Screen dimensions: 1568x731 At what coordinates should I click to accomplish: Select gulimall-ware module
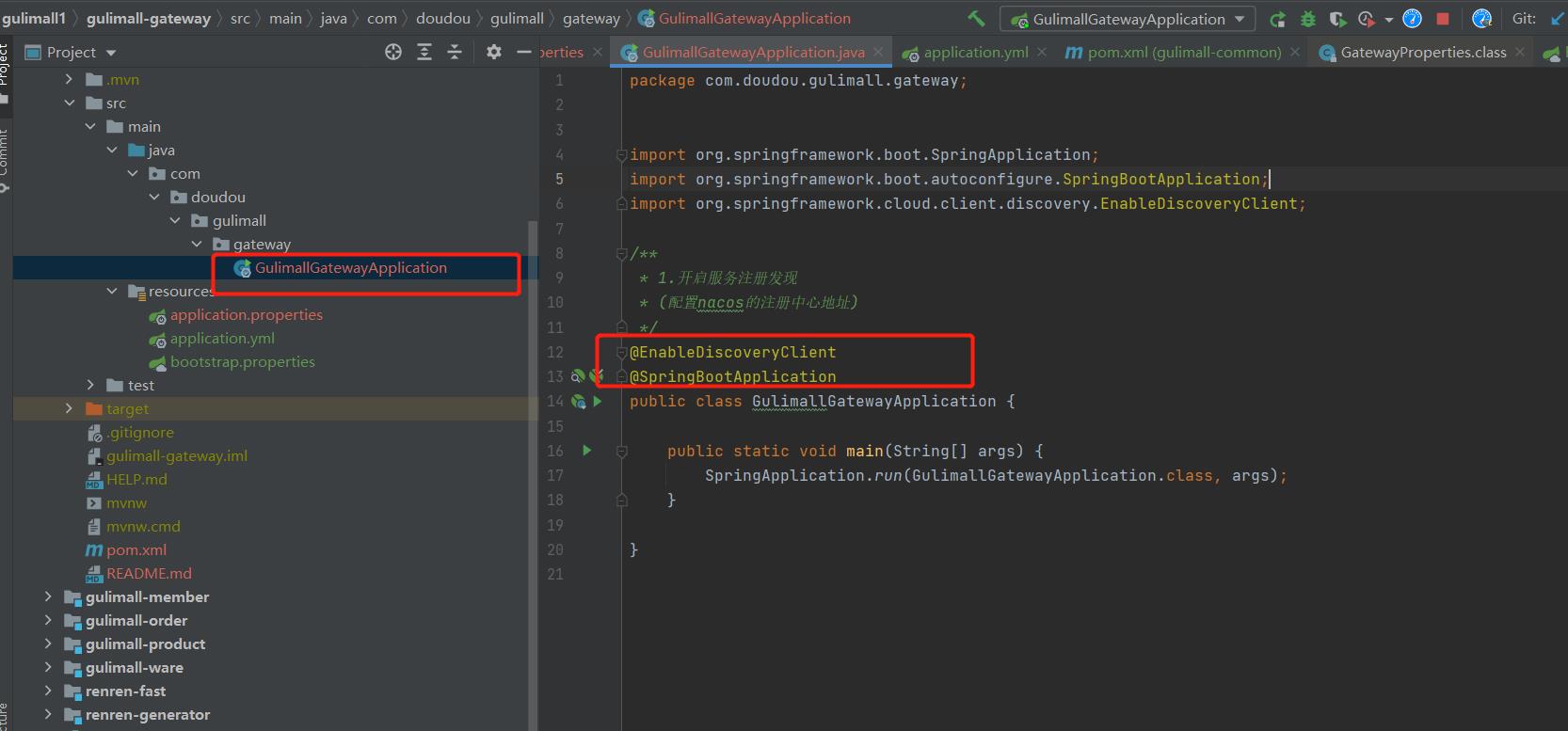[x=134, y=668]
